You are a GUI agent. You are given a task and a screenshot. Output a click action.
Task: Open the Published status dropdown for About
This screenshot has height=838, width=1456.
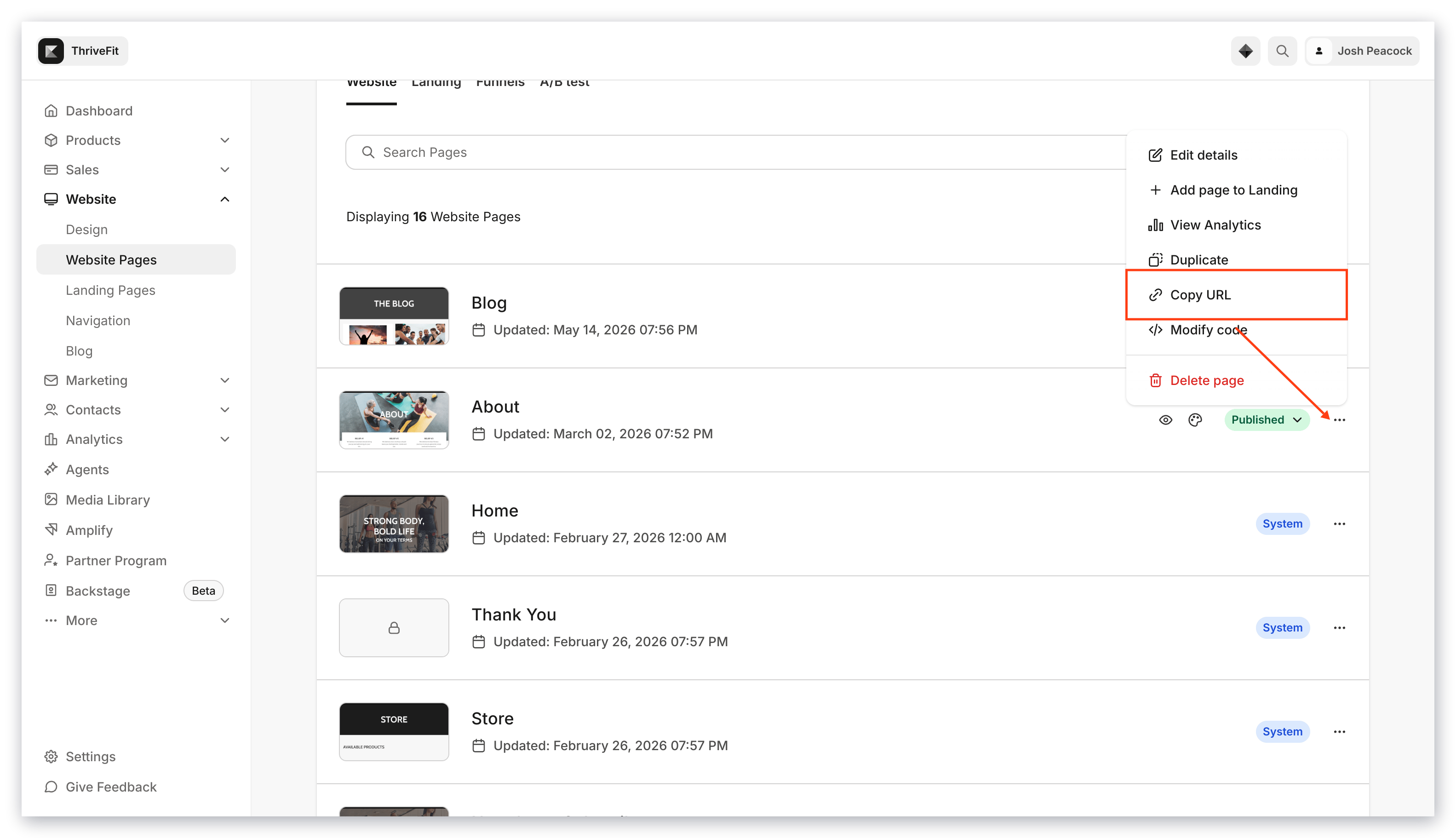[x=1267, y=419]
